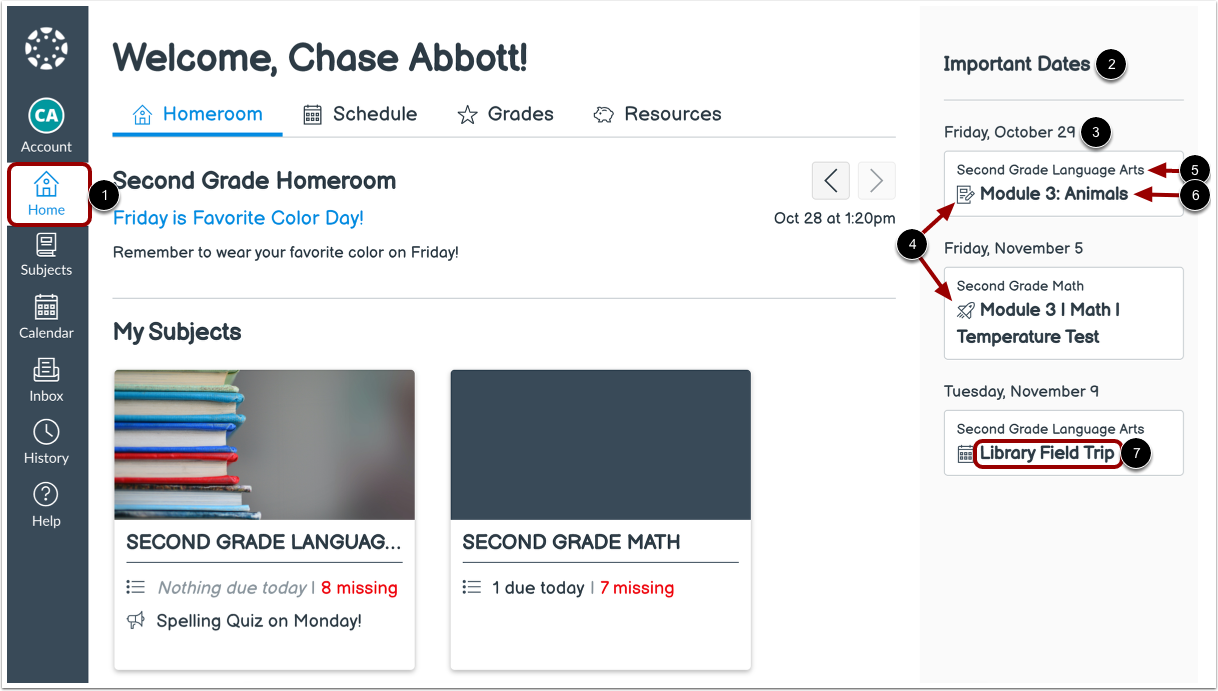
Task: Select the Homeroom tab
Action: point(198,114)
